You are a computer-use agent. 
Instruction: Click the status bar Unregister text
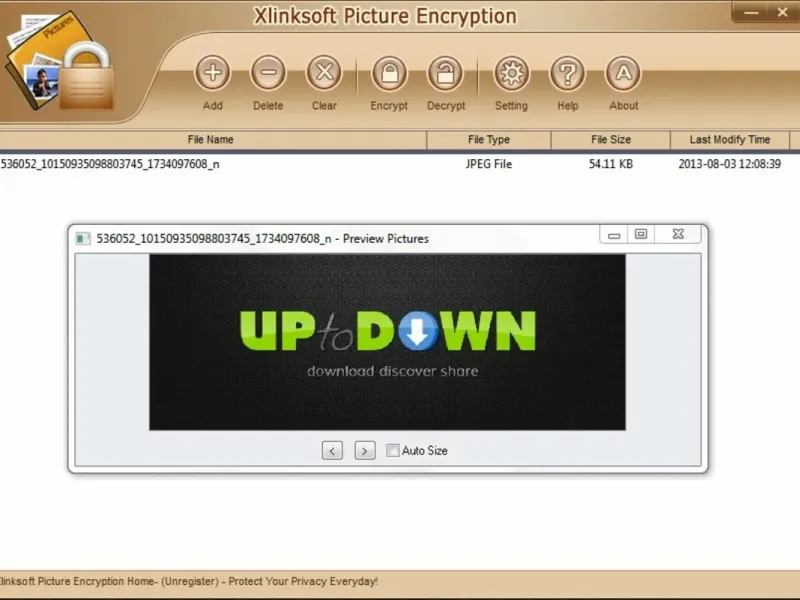(x=190, y=582)
